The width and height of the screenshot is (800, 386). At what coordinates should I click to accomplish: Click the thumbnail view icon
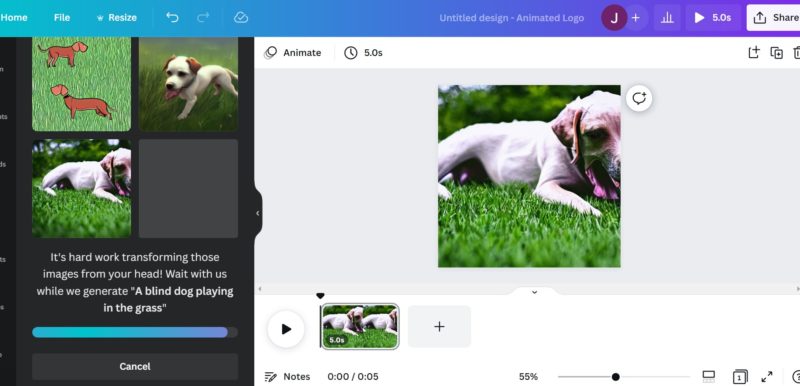[709, 376]
